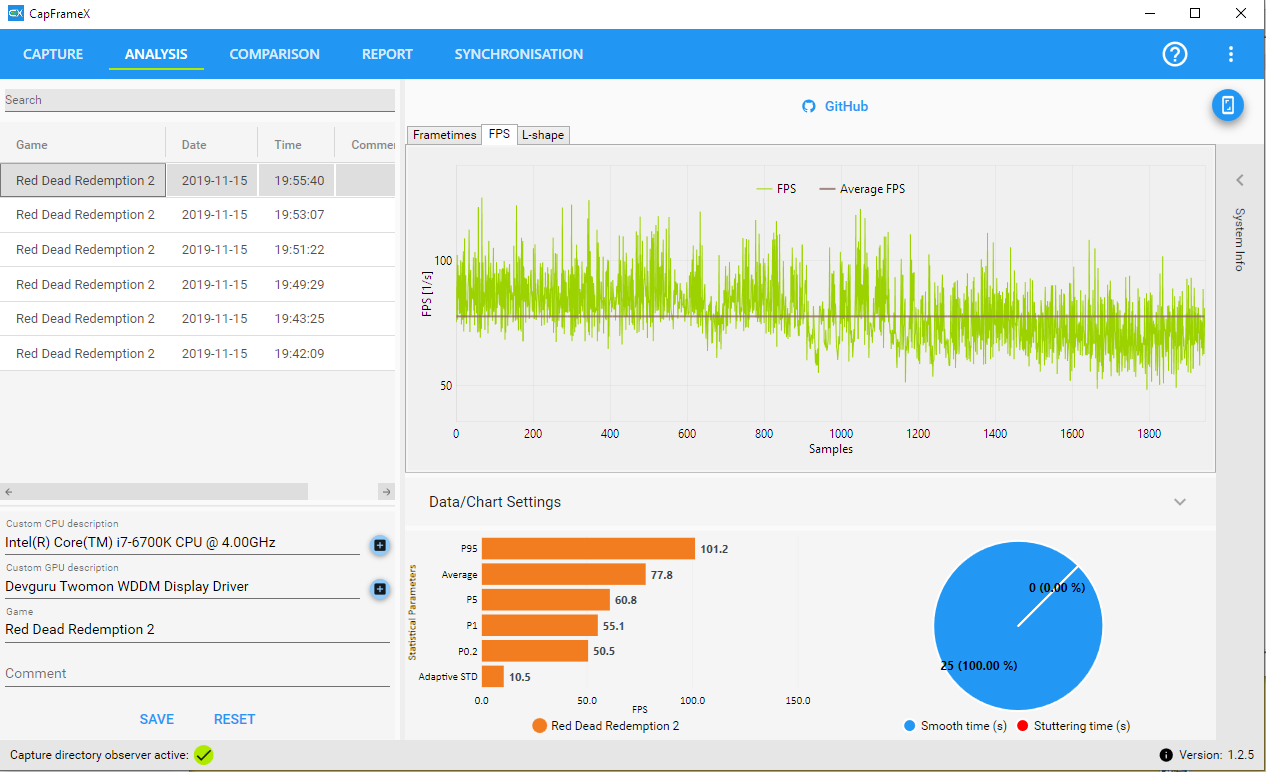The width and height of the screenshot is (1266, 772).
Task: Click the record list scroll right arrow
Action: tap(387, 492)
